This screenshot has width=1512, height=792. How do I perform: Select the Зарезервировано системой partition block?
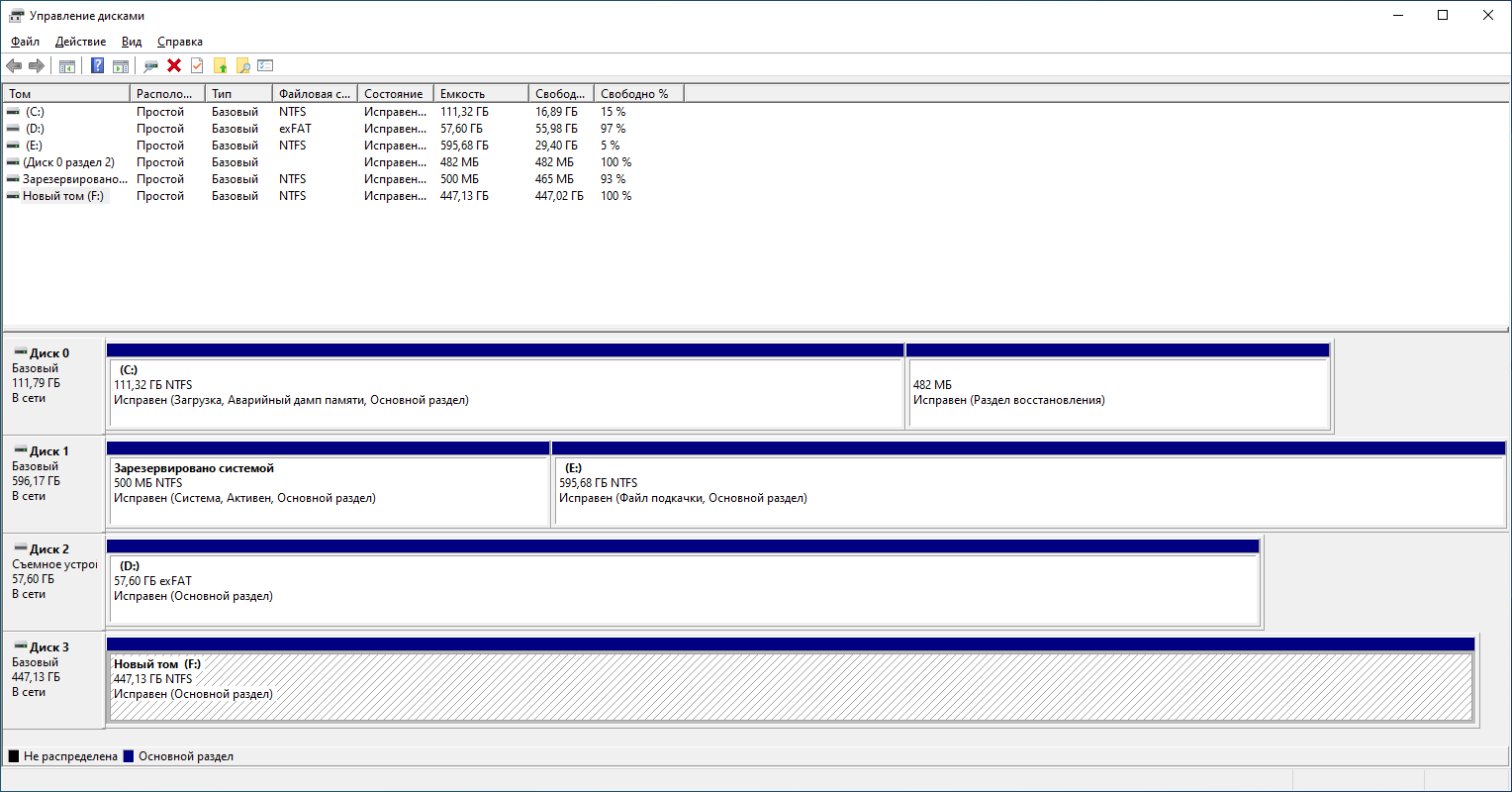[x=329, y=485]
